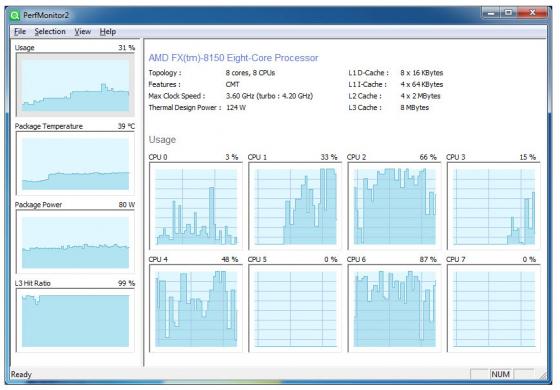Click the CPU 6 usage graph
The image size is (560, 390).
point(394,309)
